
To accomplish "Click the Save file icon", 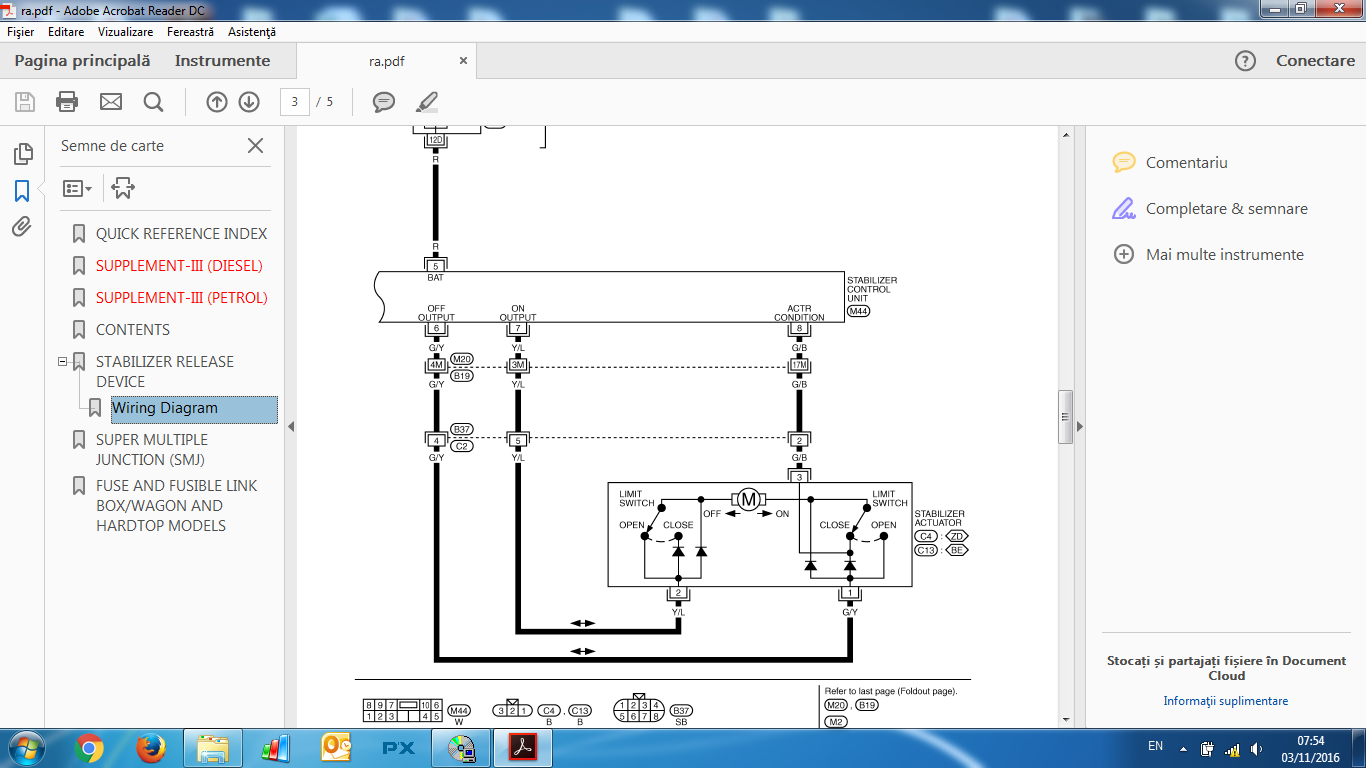I will click(25, 101).
